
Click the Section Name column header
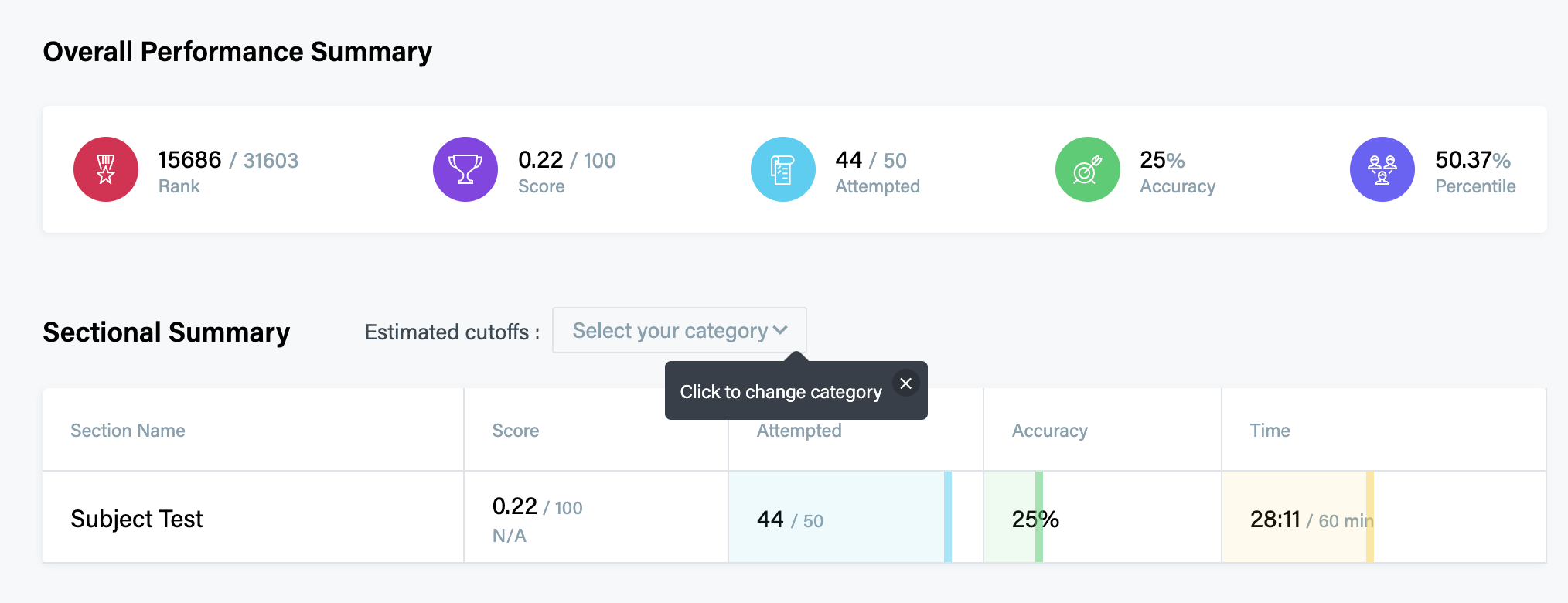pos(128,431)
